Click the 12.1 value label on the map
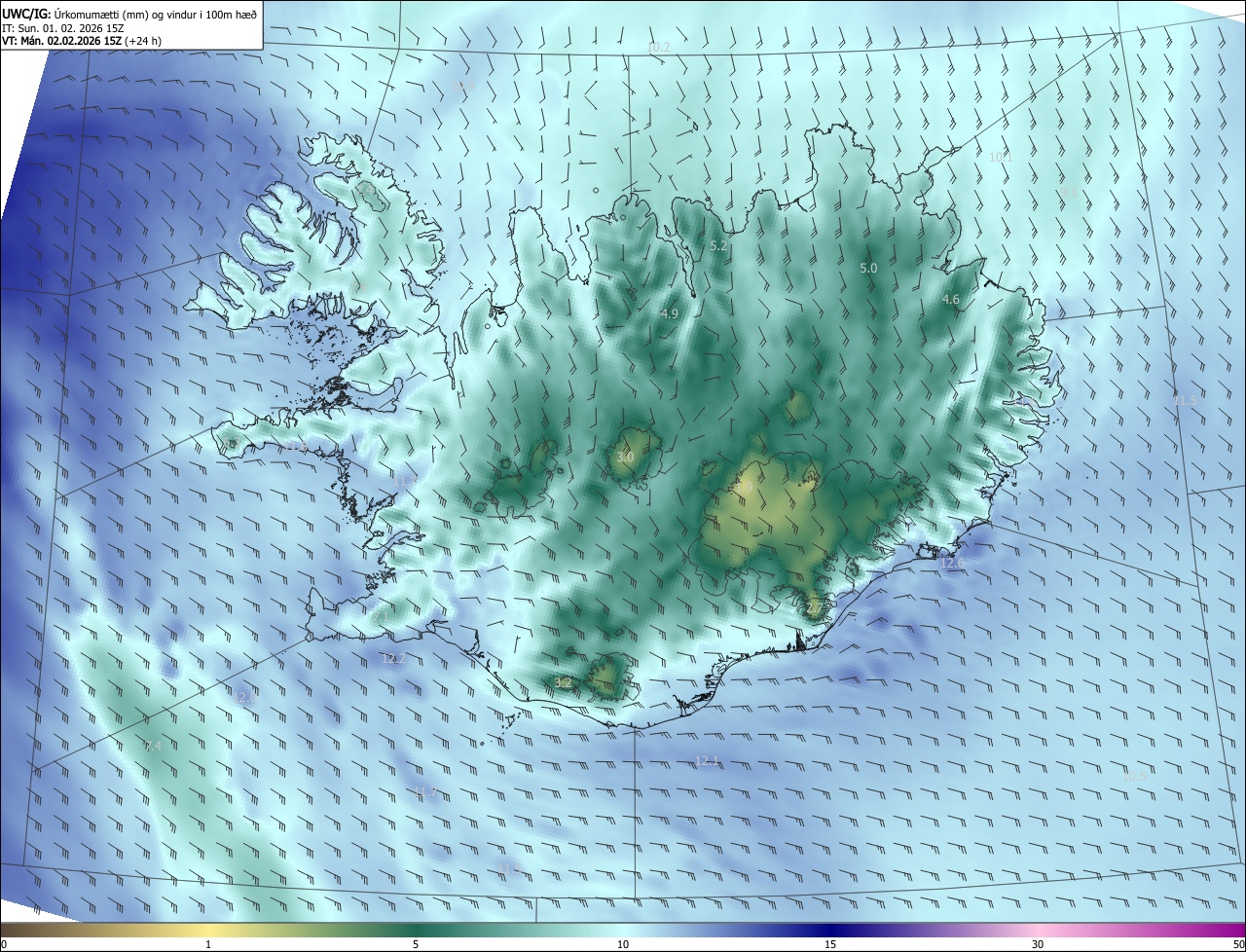 pos(707,760)
